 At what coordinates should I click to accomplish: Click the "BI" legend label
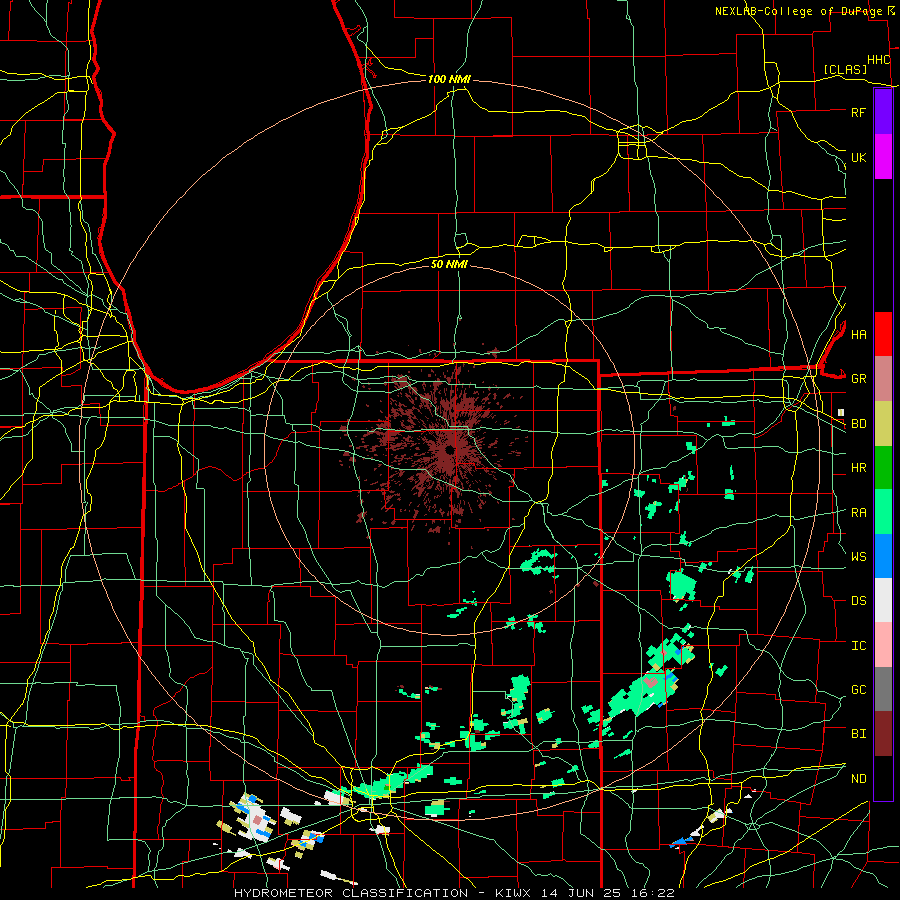point(858,734)
